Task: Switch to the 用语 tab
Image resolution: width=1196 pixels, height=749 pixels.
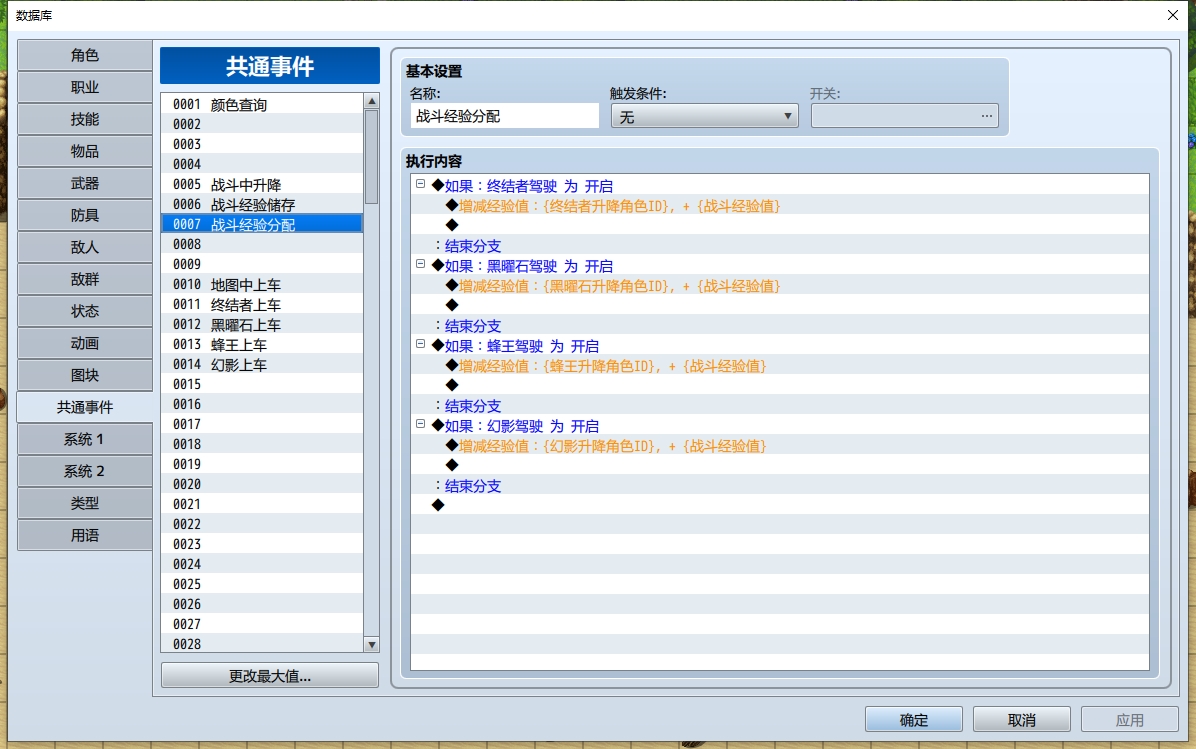Action: (85, 535)
